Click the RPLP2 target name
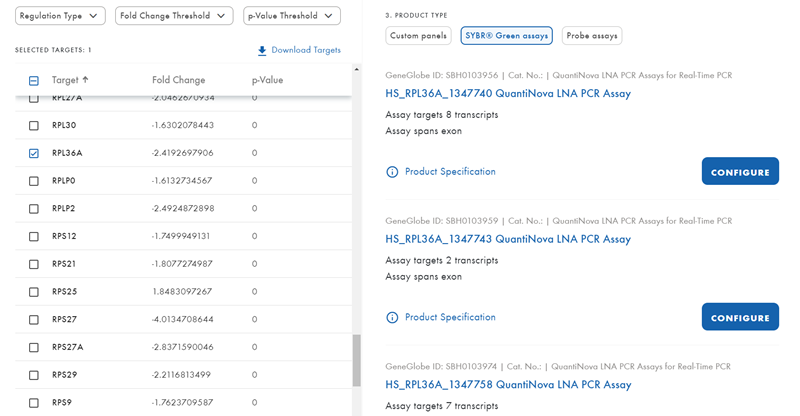The height and width of the screenshot is (416, 800). click(x=63, y=208)
